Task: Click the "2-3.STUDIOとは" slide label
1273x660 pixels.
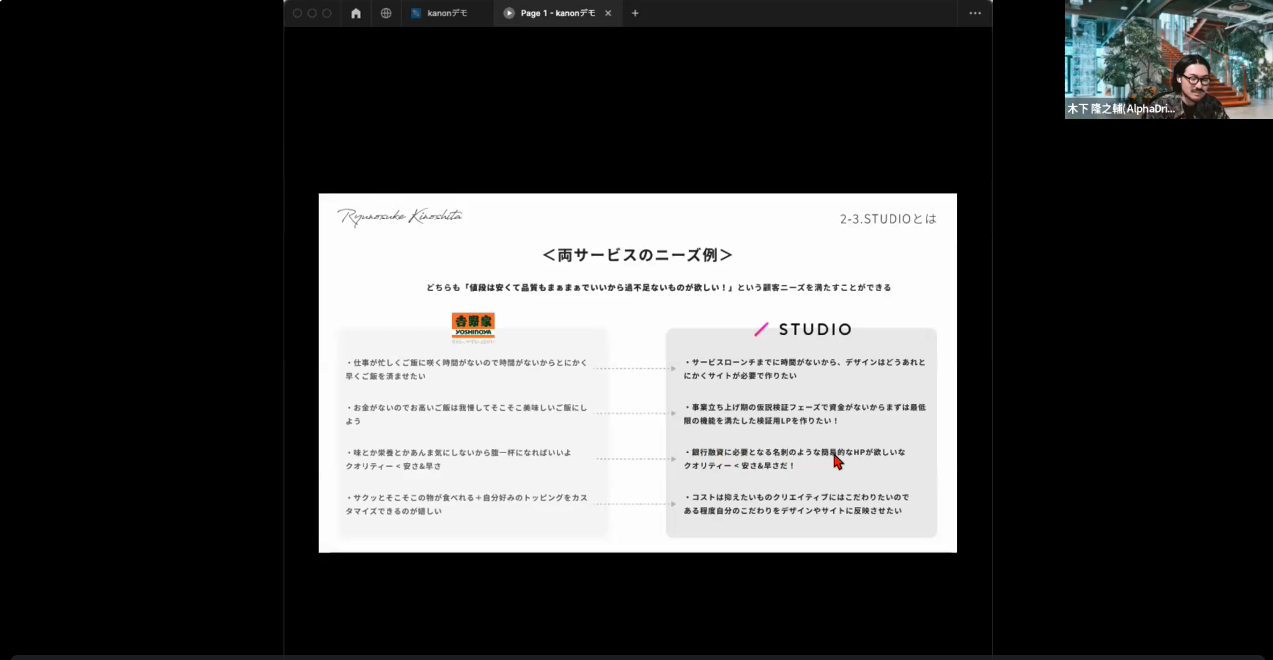Action: pos(888,217)
